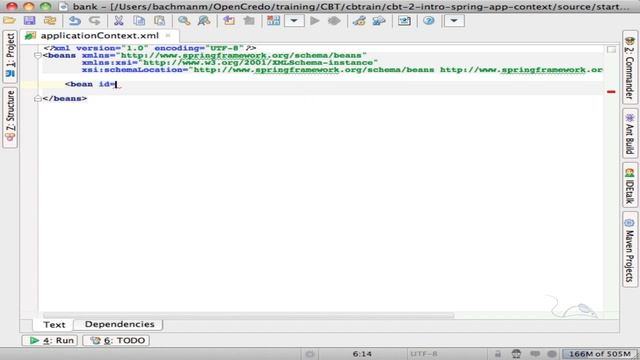Navigate back in the toolbar
Viewport: 640px width, 360px height.
(229, 20)
